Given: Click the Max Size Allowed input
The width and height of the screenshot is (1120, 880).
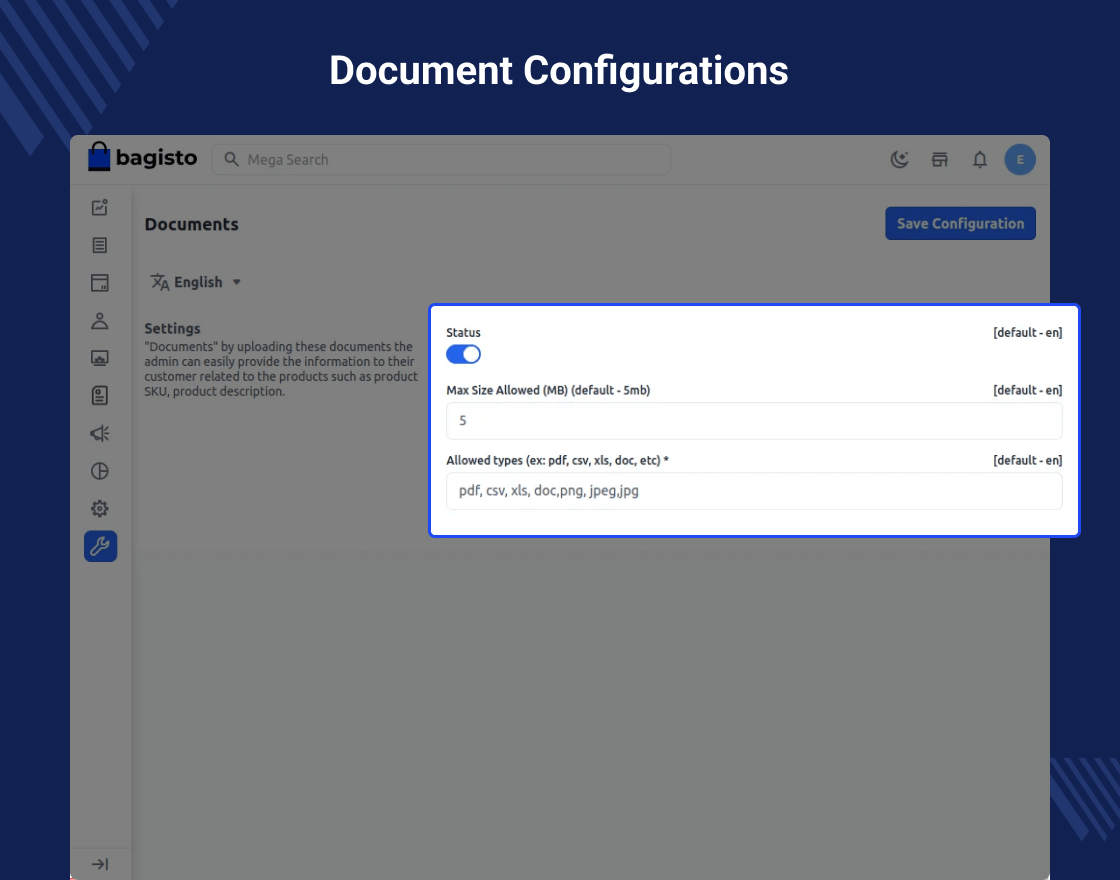Looking at the screenshot, I should [754, 421].
